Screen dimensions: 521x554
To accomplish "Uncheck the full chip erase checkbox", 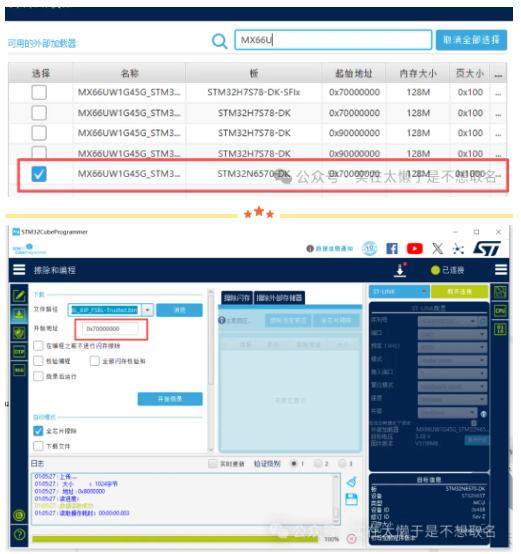I will point(38,431).
